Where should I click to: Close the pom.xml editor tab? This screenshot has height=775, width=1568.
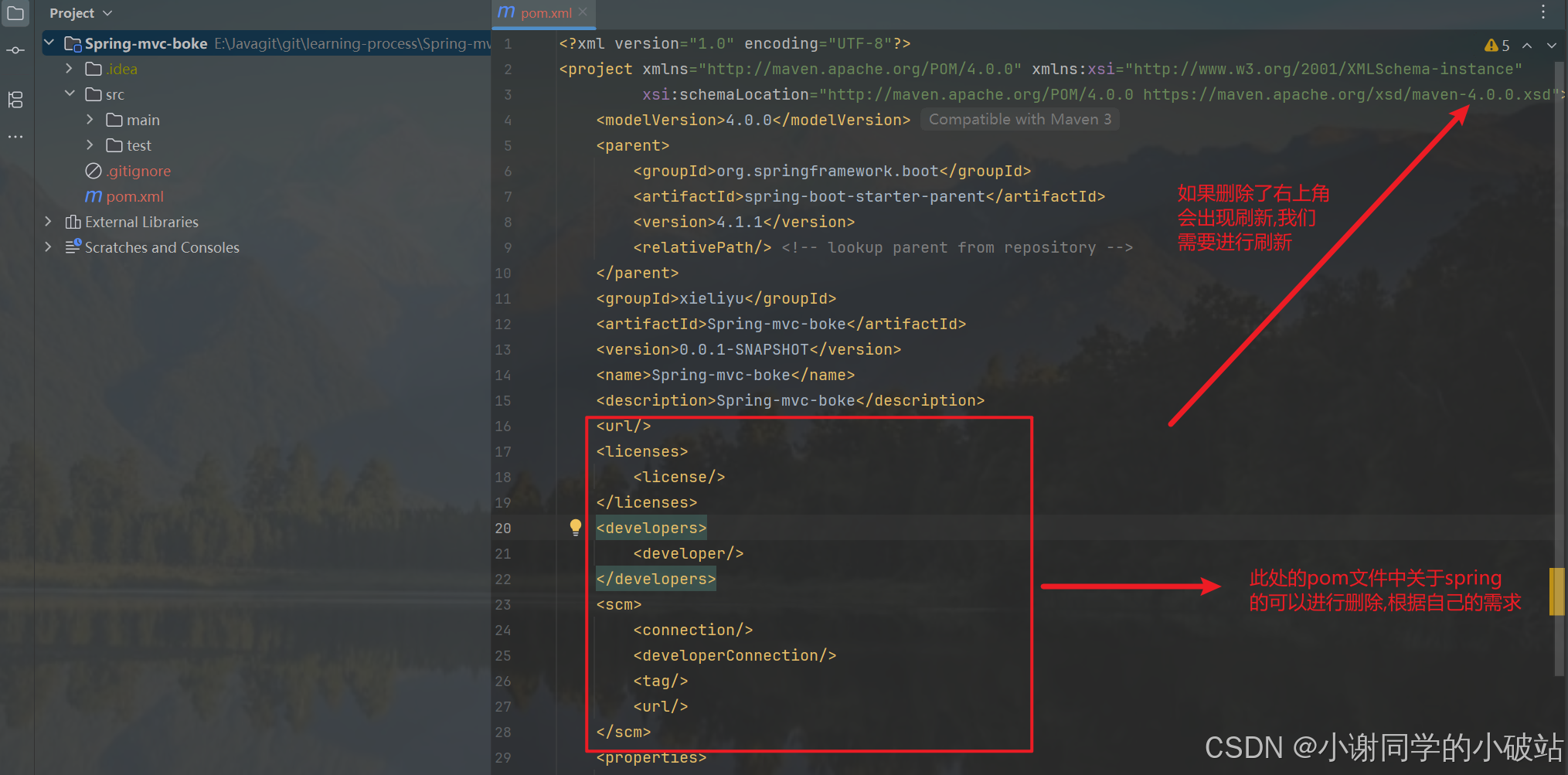[x=583, y=12]
